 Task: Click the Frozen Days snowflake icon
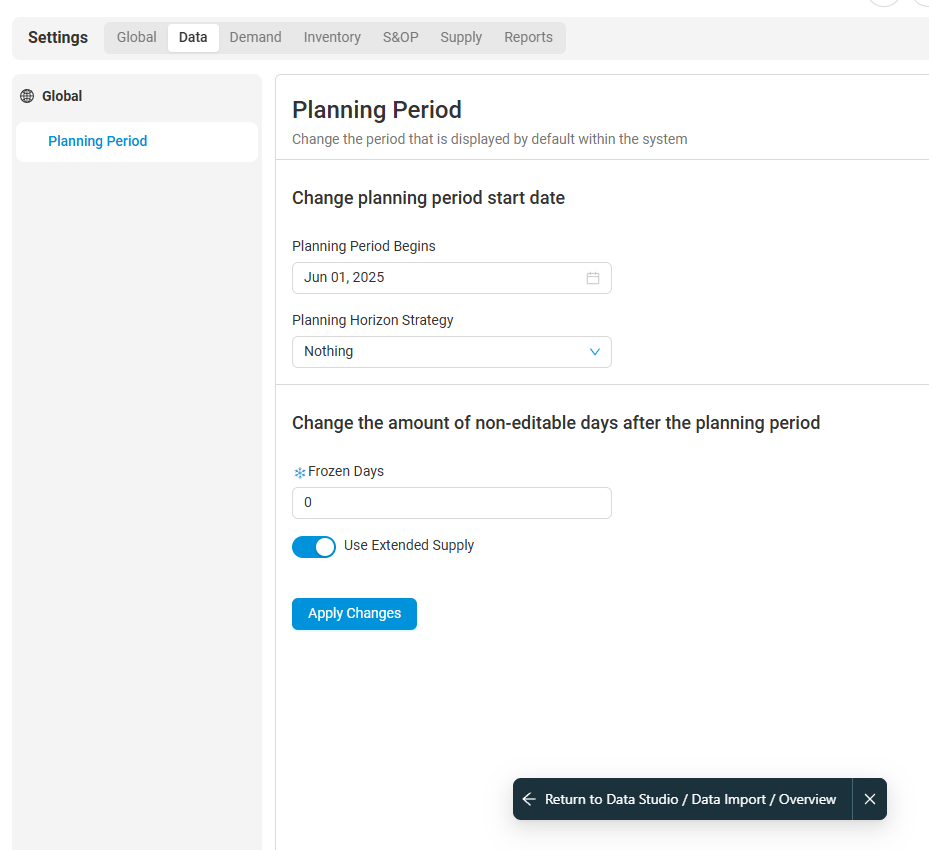(x=299, y=472)
